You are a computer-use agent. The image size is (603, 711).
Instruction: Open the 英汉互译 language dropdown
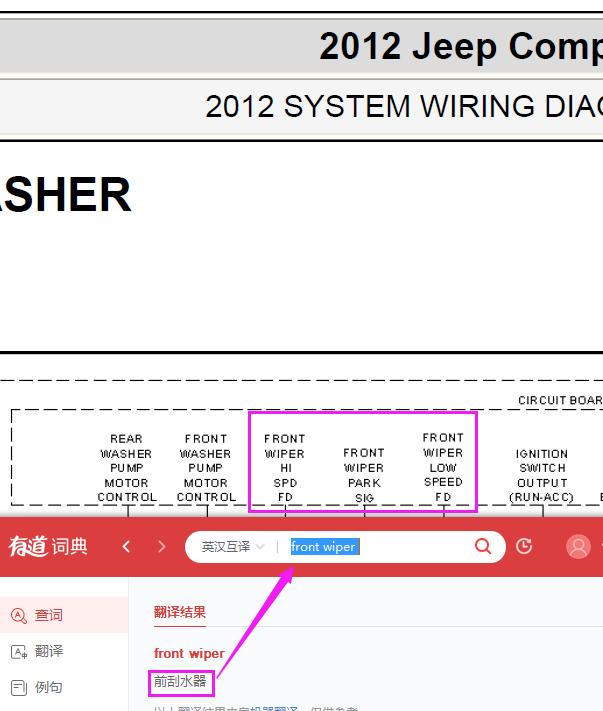(233, 546)
